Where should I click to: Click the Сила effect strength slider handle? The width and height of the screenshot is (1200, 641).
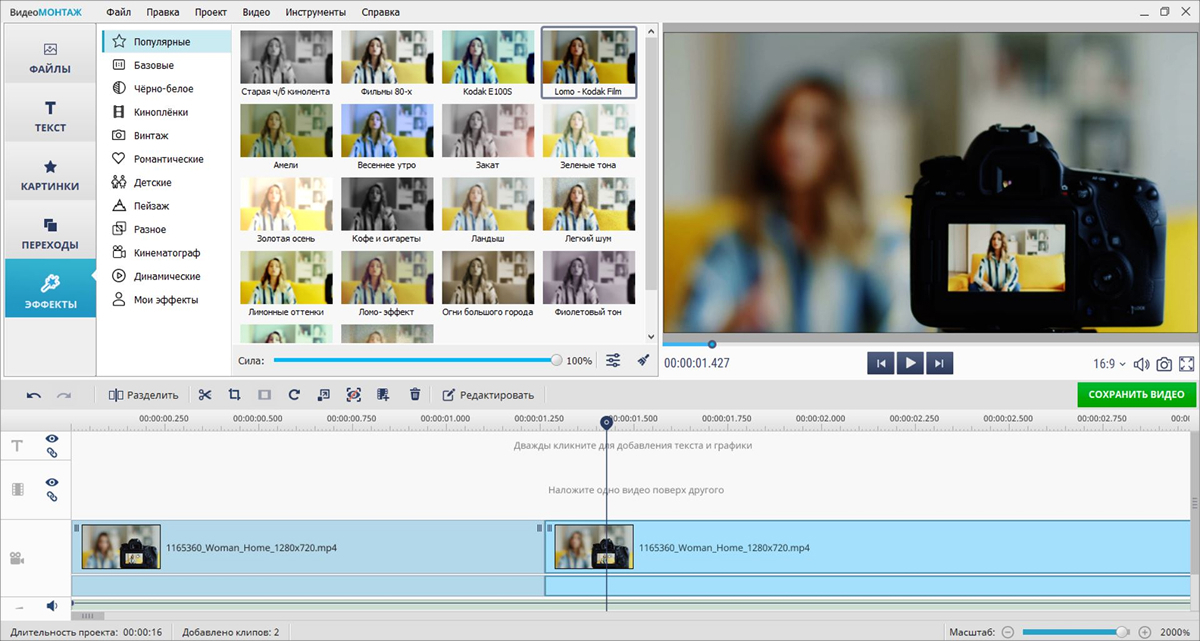pyautogui.click(x=557, y=360)
